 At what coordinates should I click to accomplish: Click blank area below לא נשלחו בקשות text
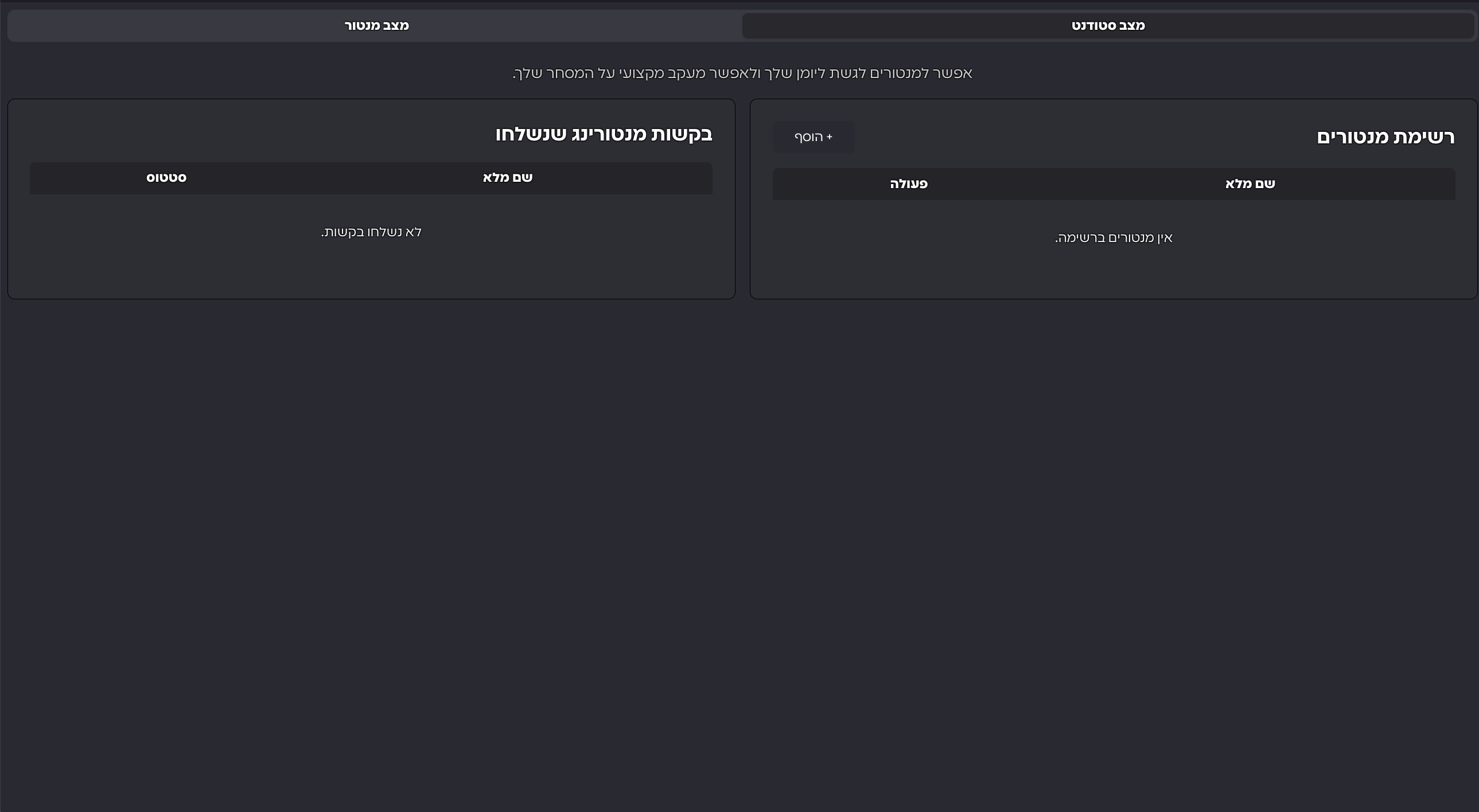point(371,267)
